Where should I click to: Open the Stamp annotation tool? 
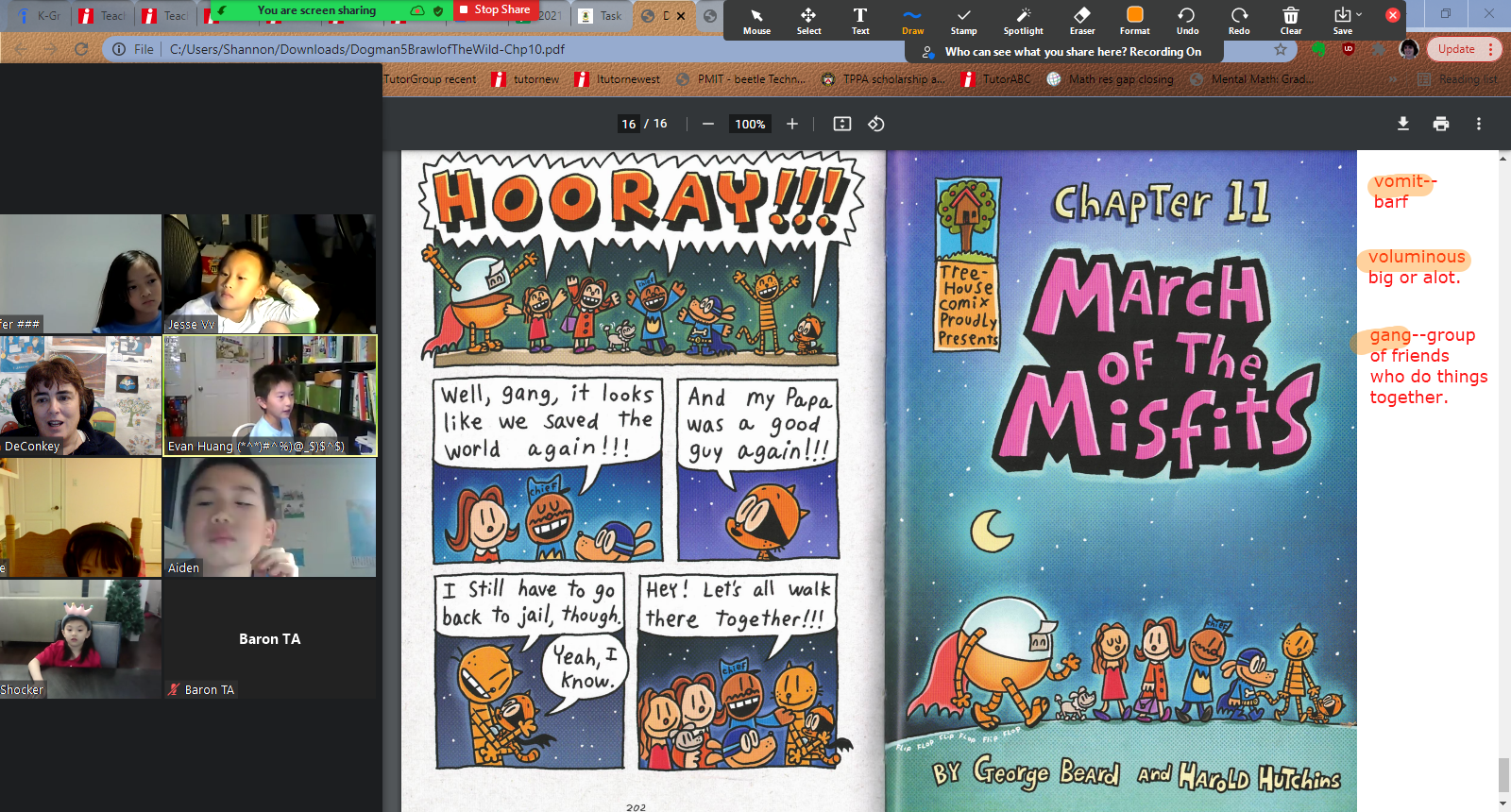point(963,20)
